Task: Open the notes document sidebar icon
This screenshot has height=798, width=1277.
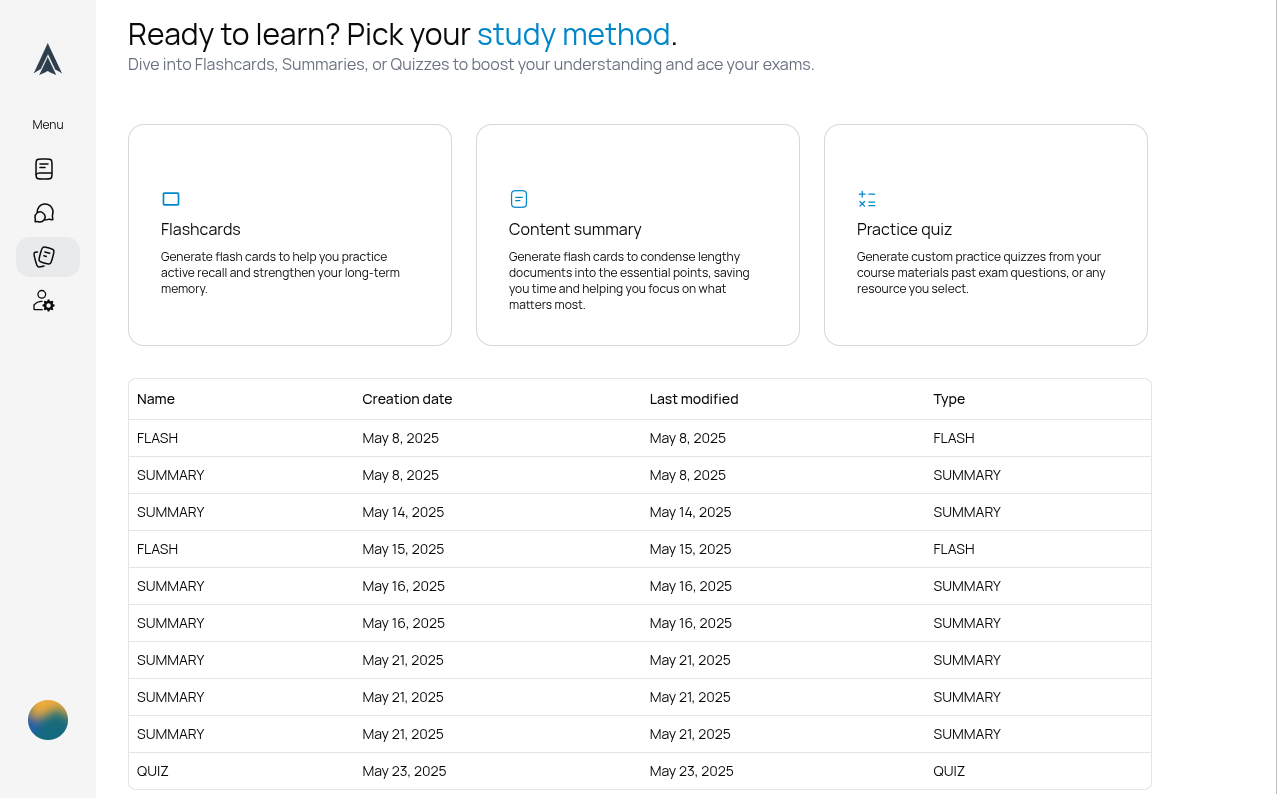Action: (44, 169)
